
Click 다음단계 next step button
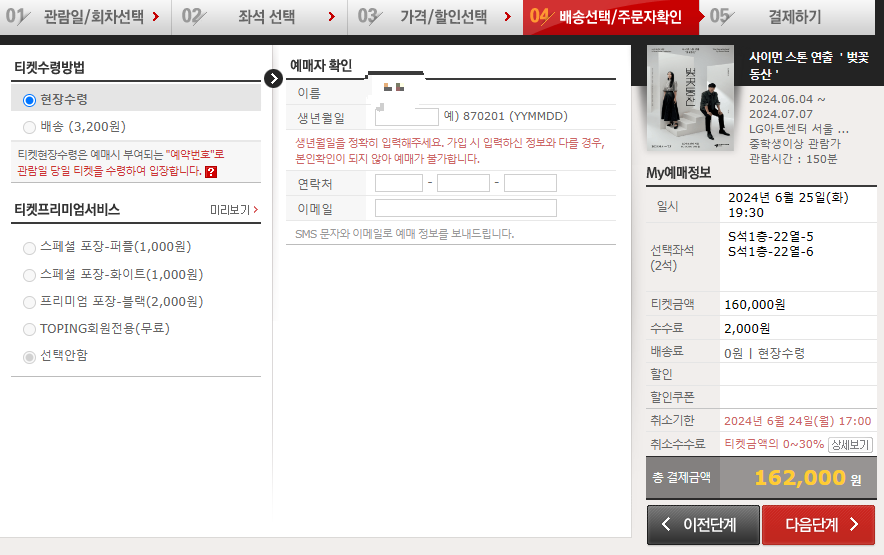819,525
